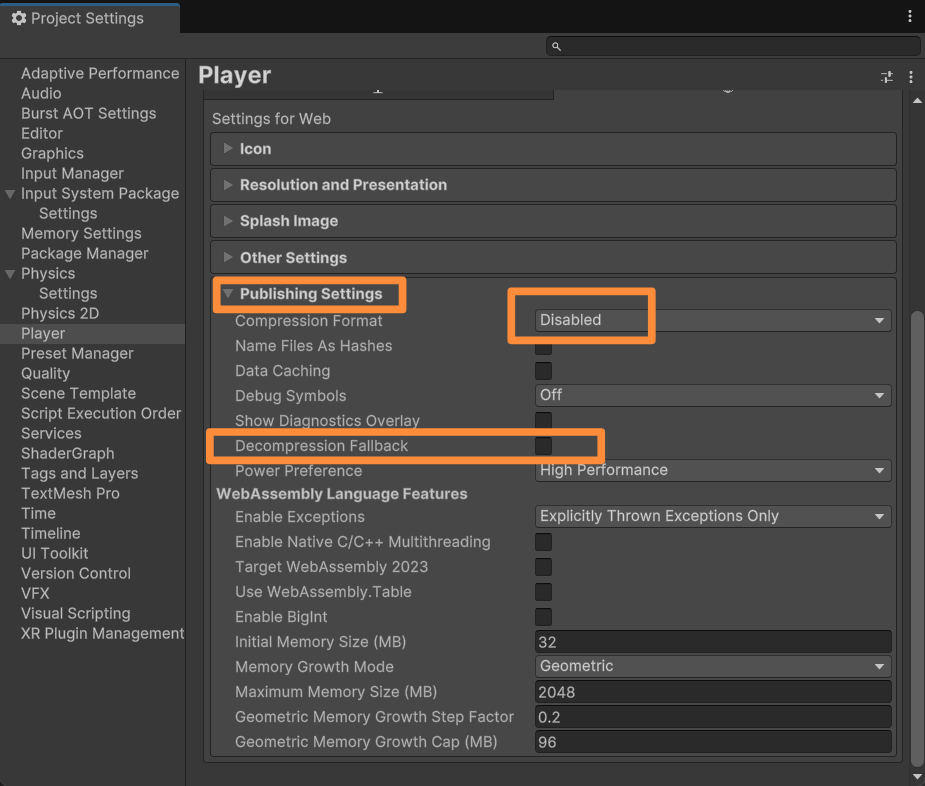Toggle Target WebAssembly 2023 checkbox
The width and height of the screenshot is (925, 786).
543,567
